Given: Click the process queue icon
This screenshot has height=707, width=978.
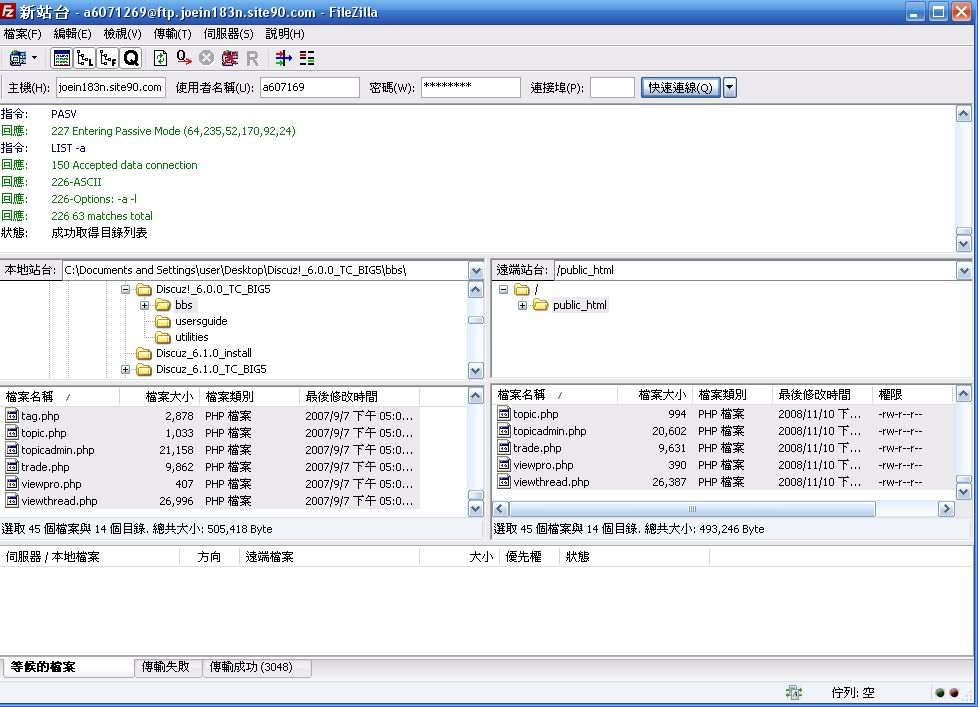Looking at the screenshot, I should 184,59.
